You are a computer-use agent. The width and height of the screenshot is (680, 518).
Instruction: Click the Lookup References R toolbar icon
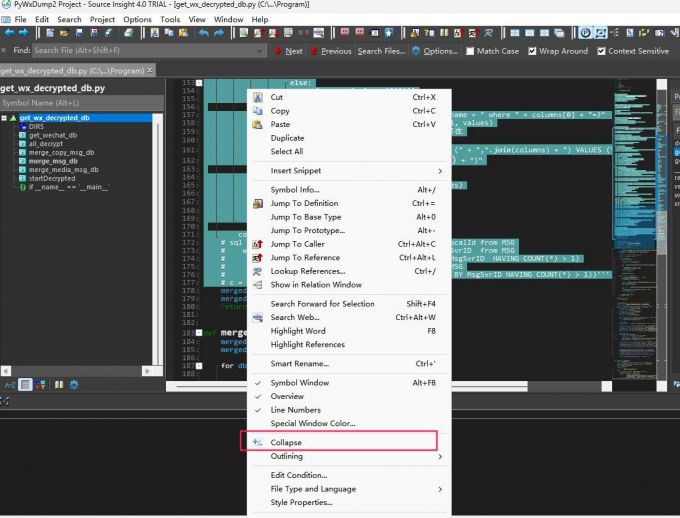pyautogui.click(x=488, y=33)
